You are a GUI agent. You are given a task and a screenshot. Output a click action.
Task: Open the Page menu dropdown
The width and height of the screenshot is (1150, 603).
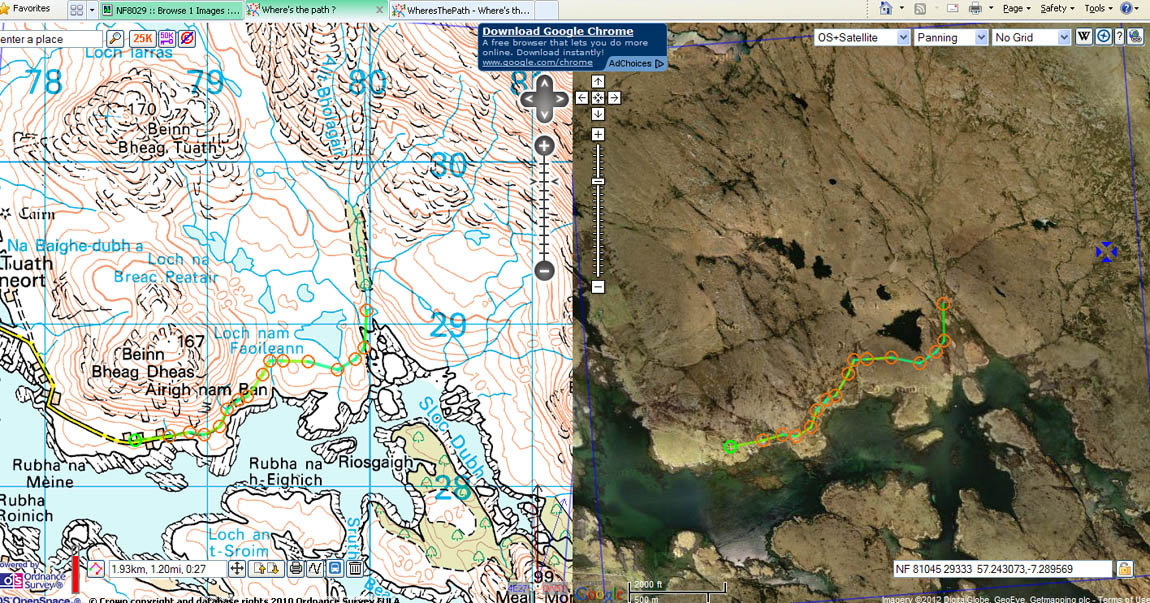tap(1017, 8)
